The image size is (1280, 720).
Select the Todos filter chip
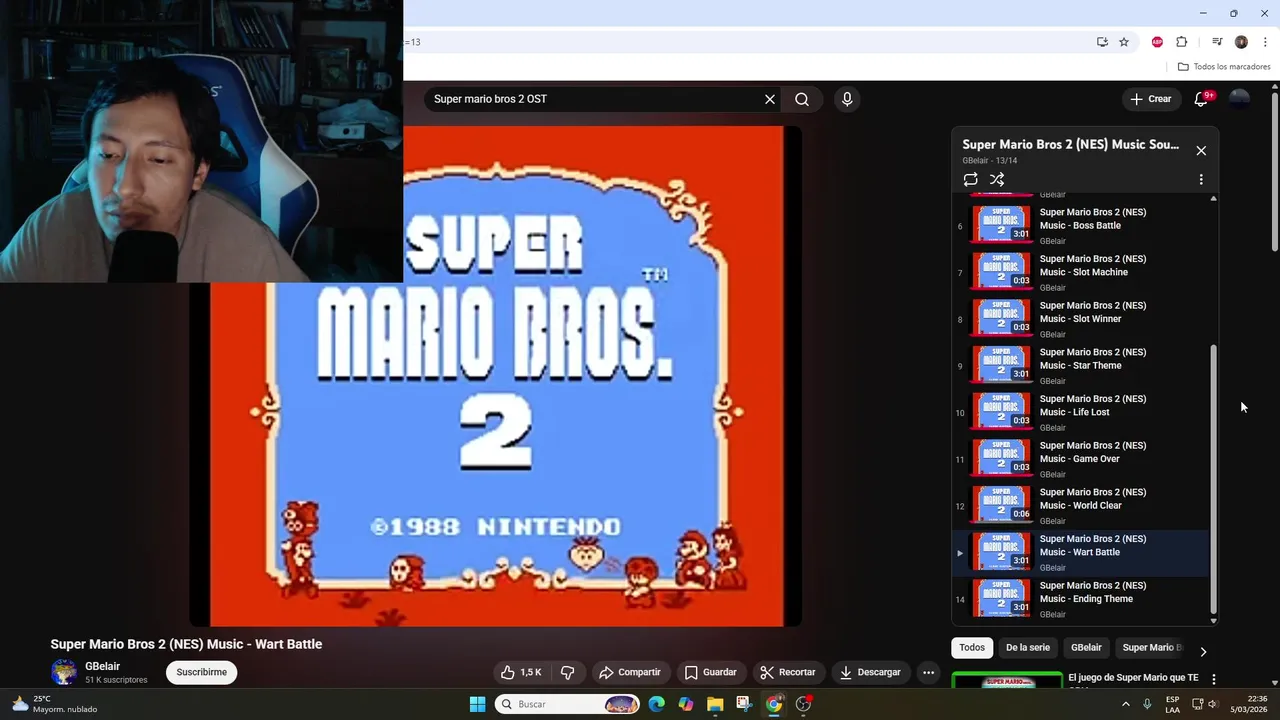click(972, 648)
